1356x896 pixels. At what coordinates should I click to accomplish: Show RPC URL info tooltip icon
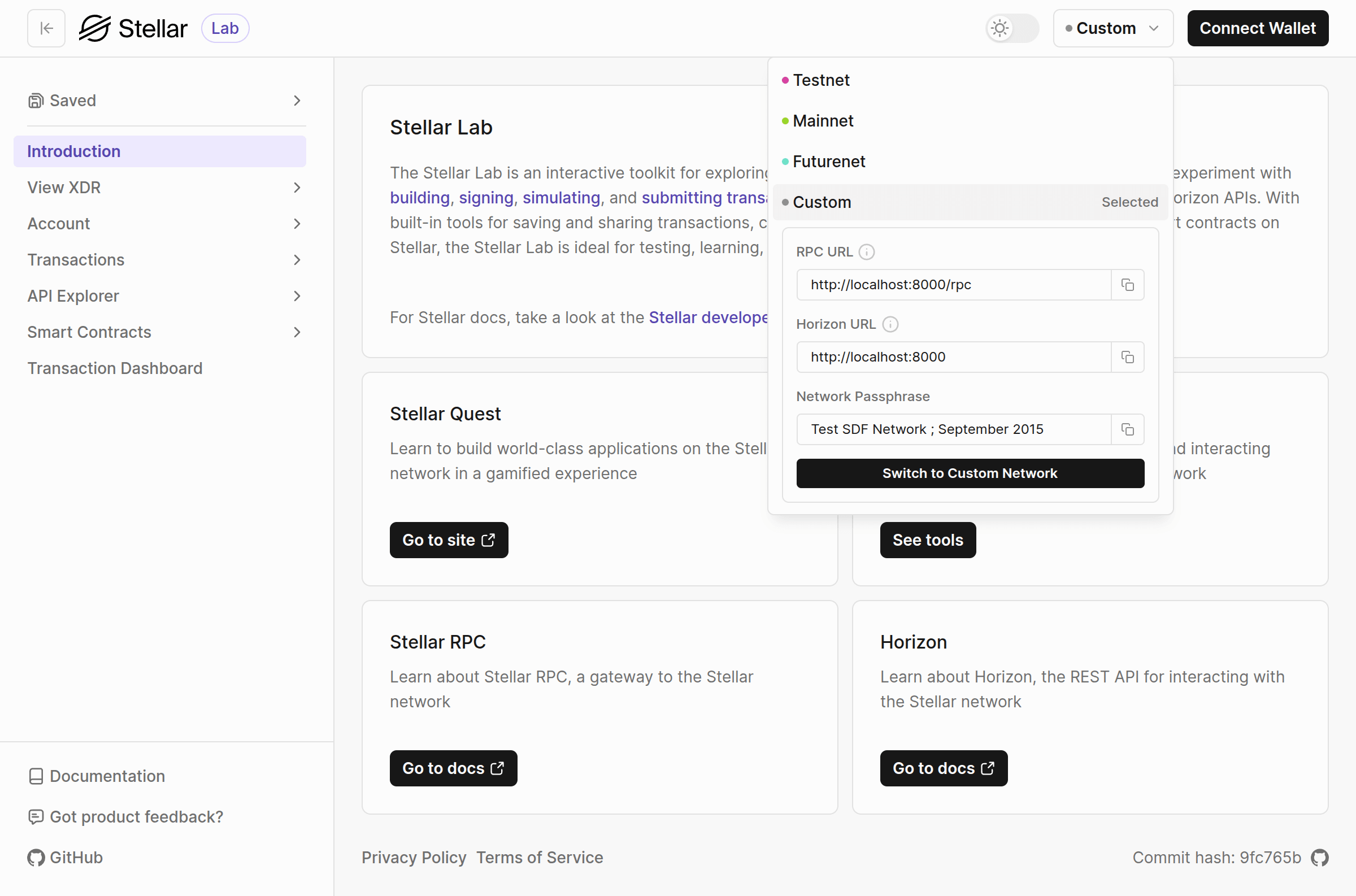point(866,252)
